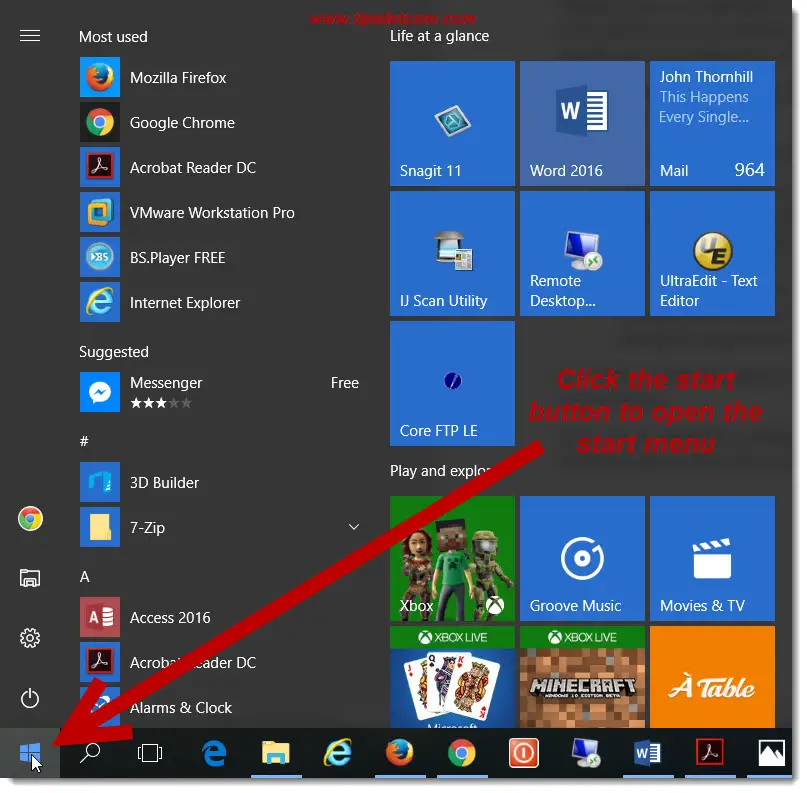Open Task View on the taskbar
This screenshot has width=807, height=793.
tap(150, 754)
